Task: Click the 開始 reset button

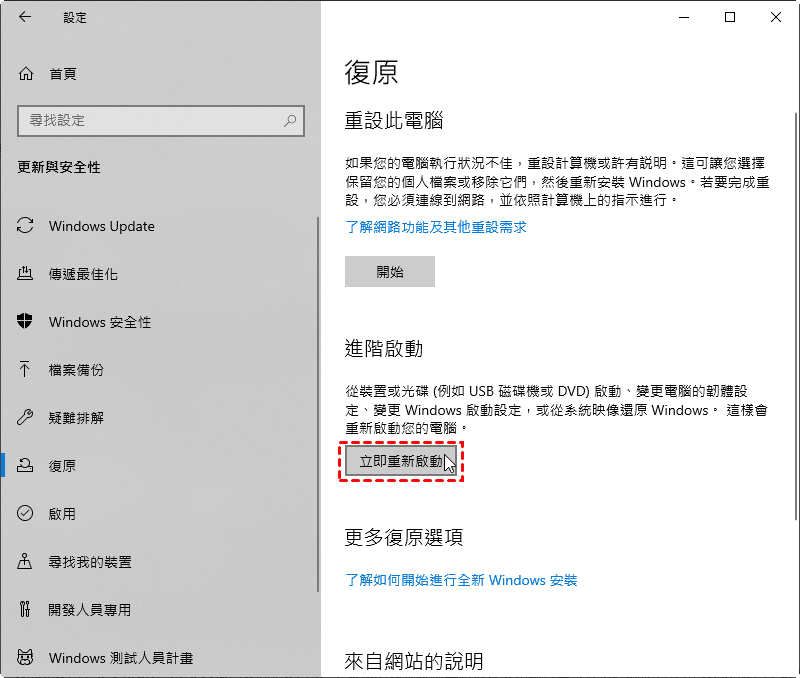Action: (390, 271)
